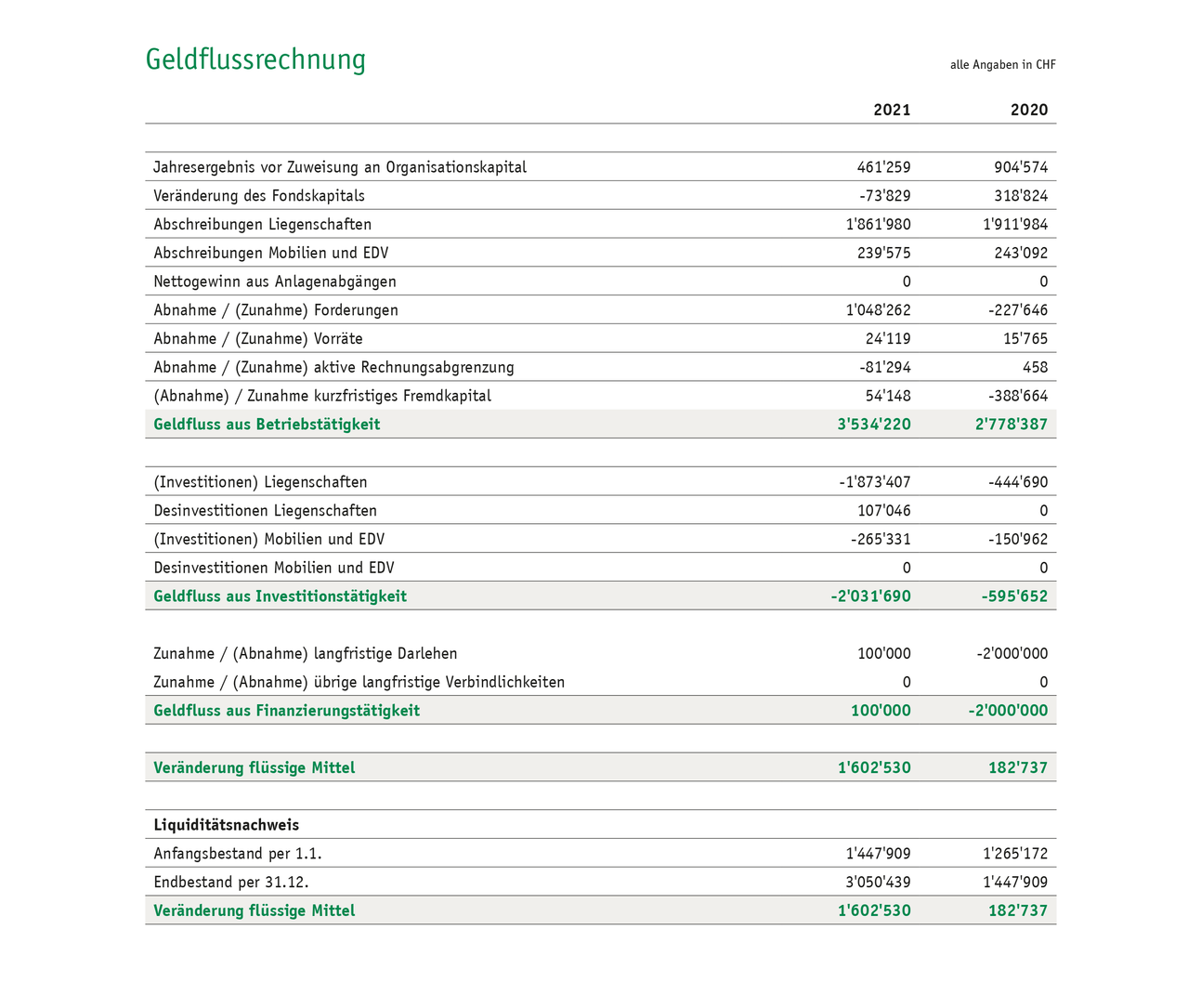Select the 2020 column header

(1028, 110)
